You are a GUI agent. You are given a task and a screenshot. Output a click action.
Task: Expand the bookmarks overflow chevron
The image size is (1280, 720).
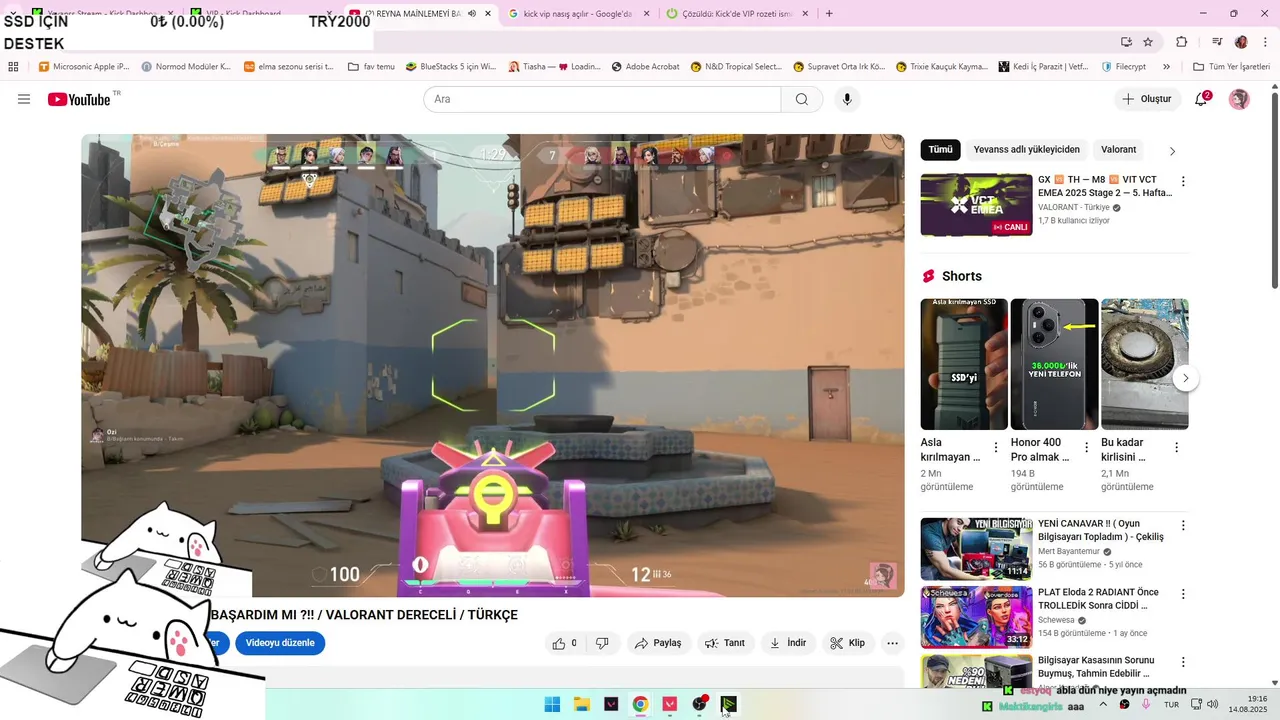click(1166, 67)
